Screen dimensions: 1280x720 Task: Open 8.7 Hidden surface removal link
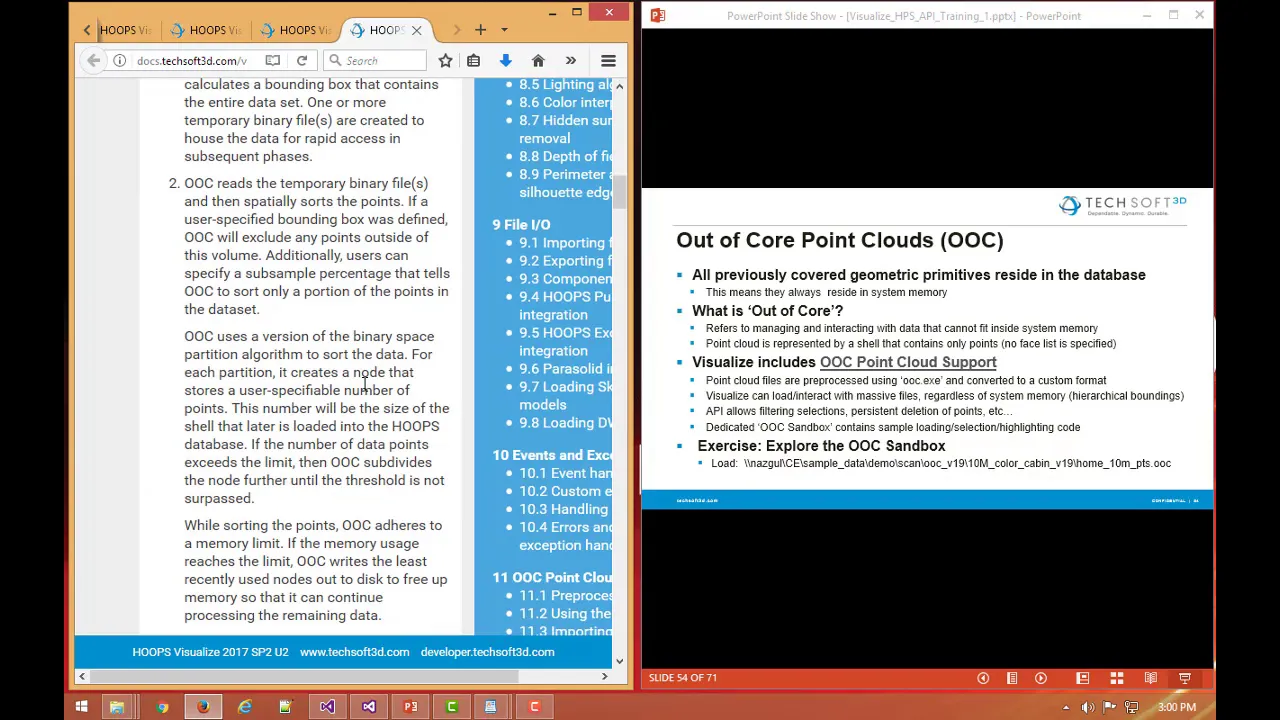[565, 129]
